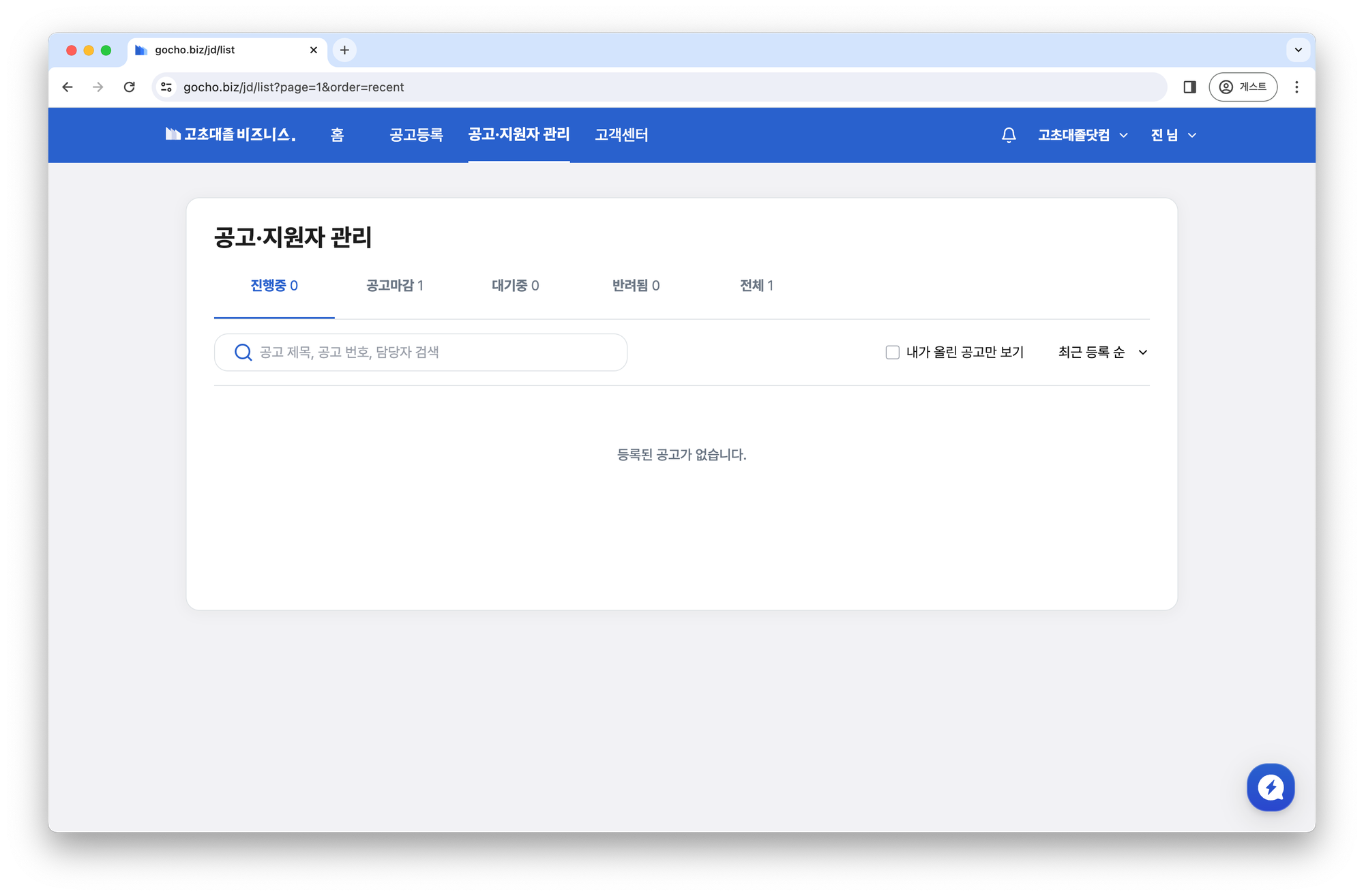
Task: Open the browser side panel icon
Action: (1189, 87)
